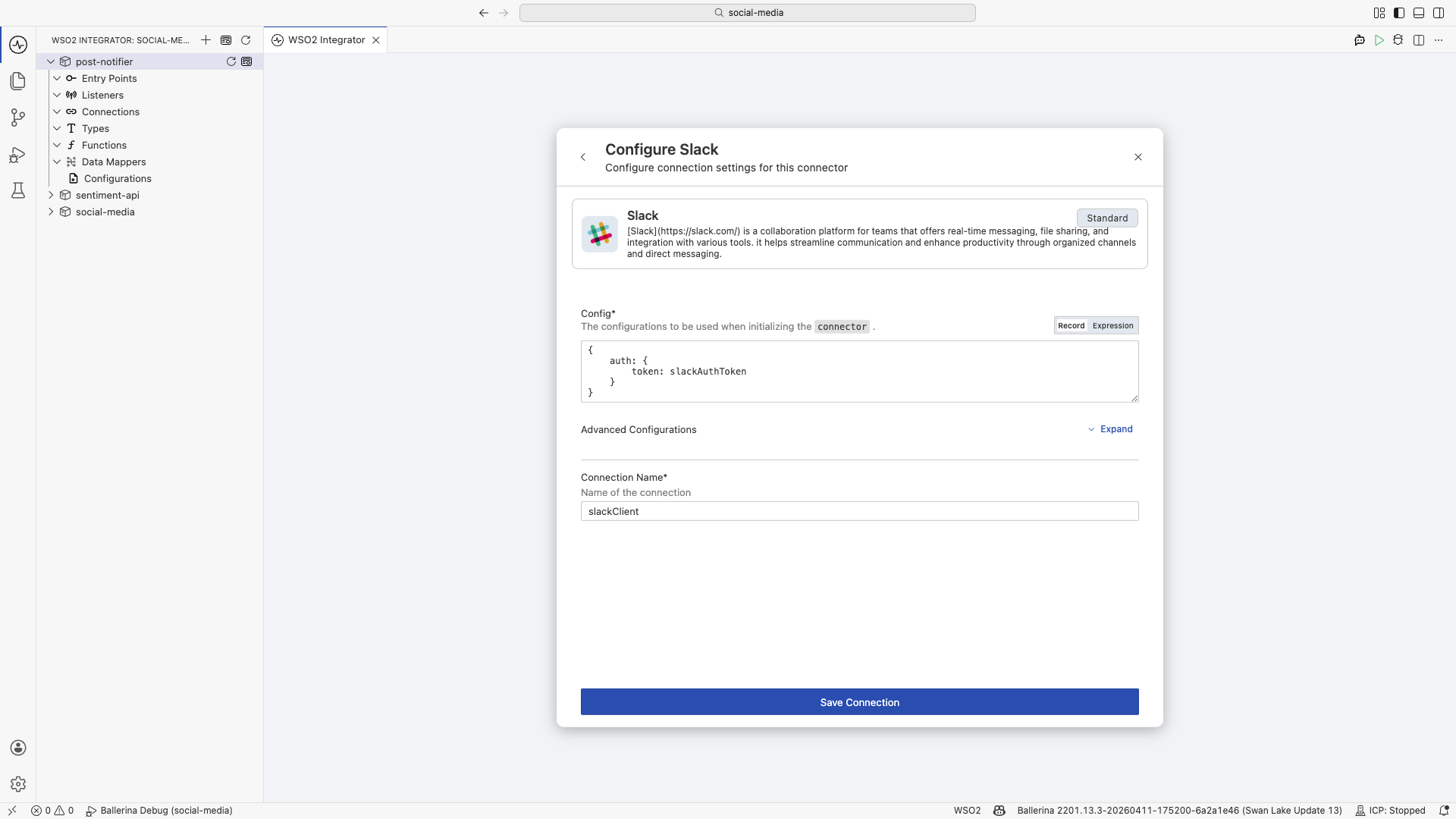
Task: Open the Accounts icon
Action: (18, 748)
